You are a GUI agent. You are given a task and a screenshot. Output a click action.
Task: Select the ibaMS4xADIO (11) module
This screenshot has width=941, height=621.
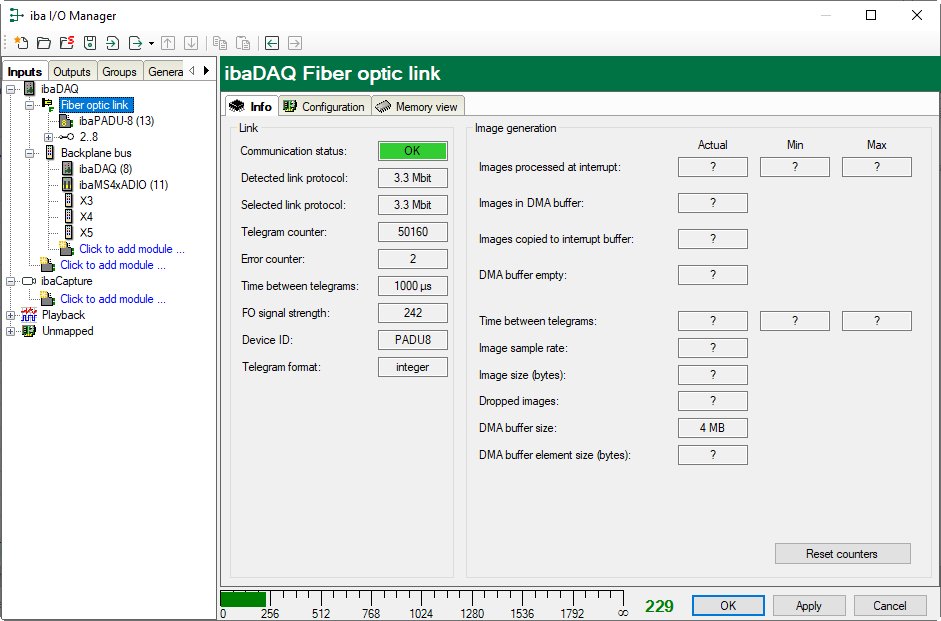pyautogui.click(x=123, y=185)
